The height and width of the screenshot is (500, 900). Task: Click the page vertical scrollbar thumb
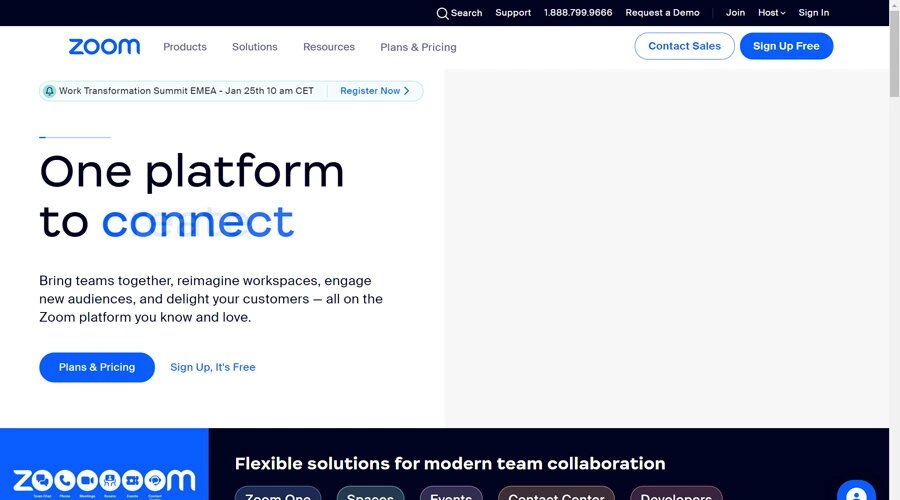tap(894, 54)
